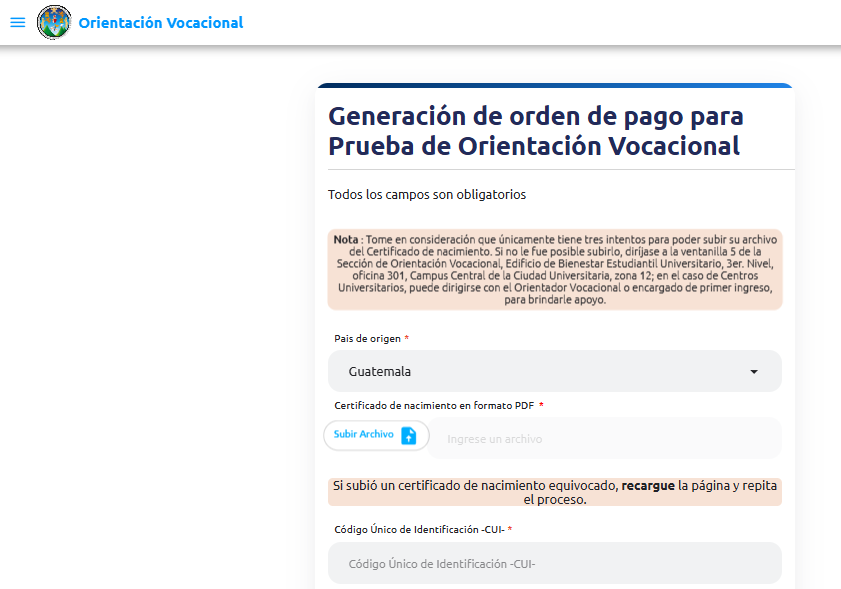Image resolution: width=841 pixels, height=589 pixels.
Task: Click the Ingrese un archivo field
Action: click(x=604, y=439)
